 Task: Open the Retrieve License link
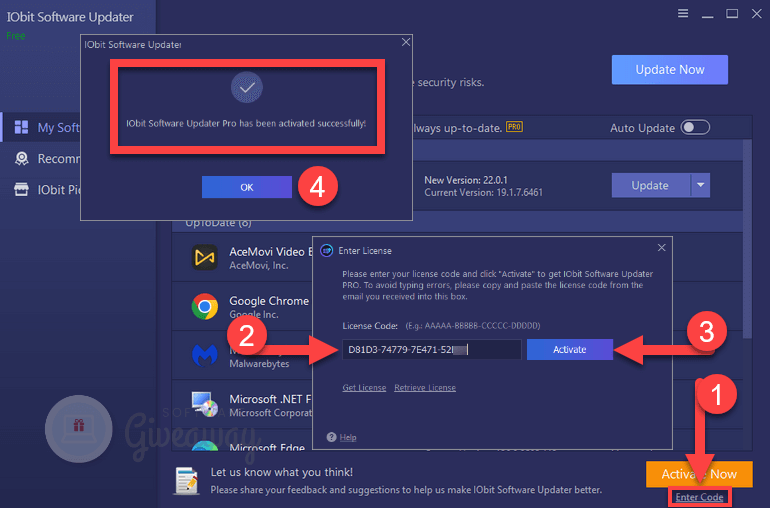tap(425, 388)
